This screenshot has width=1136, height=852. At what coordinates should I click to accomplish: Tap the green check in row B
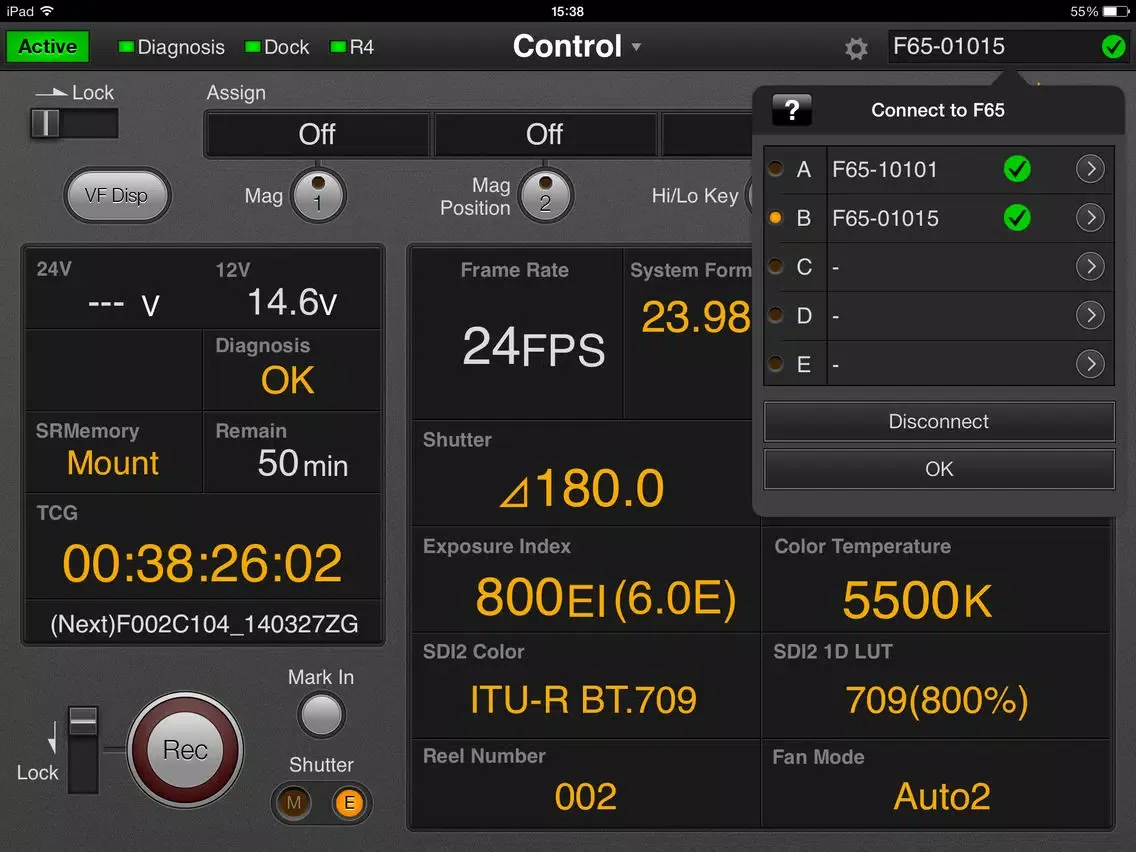click(1017, 217)
